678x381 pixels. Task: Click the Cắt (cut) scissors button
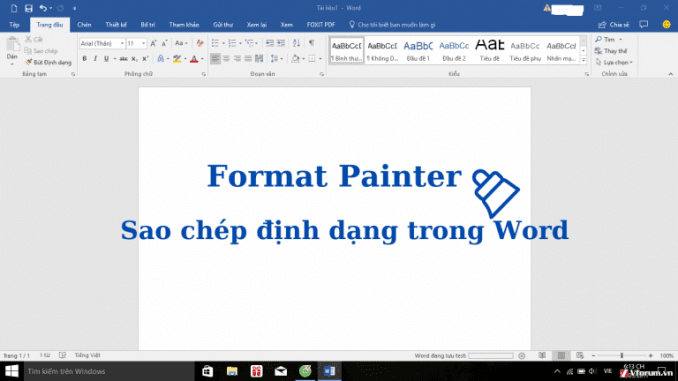[x=34, y=39]
